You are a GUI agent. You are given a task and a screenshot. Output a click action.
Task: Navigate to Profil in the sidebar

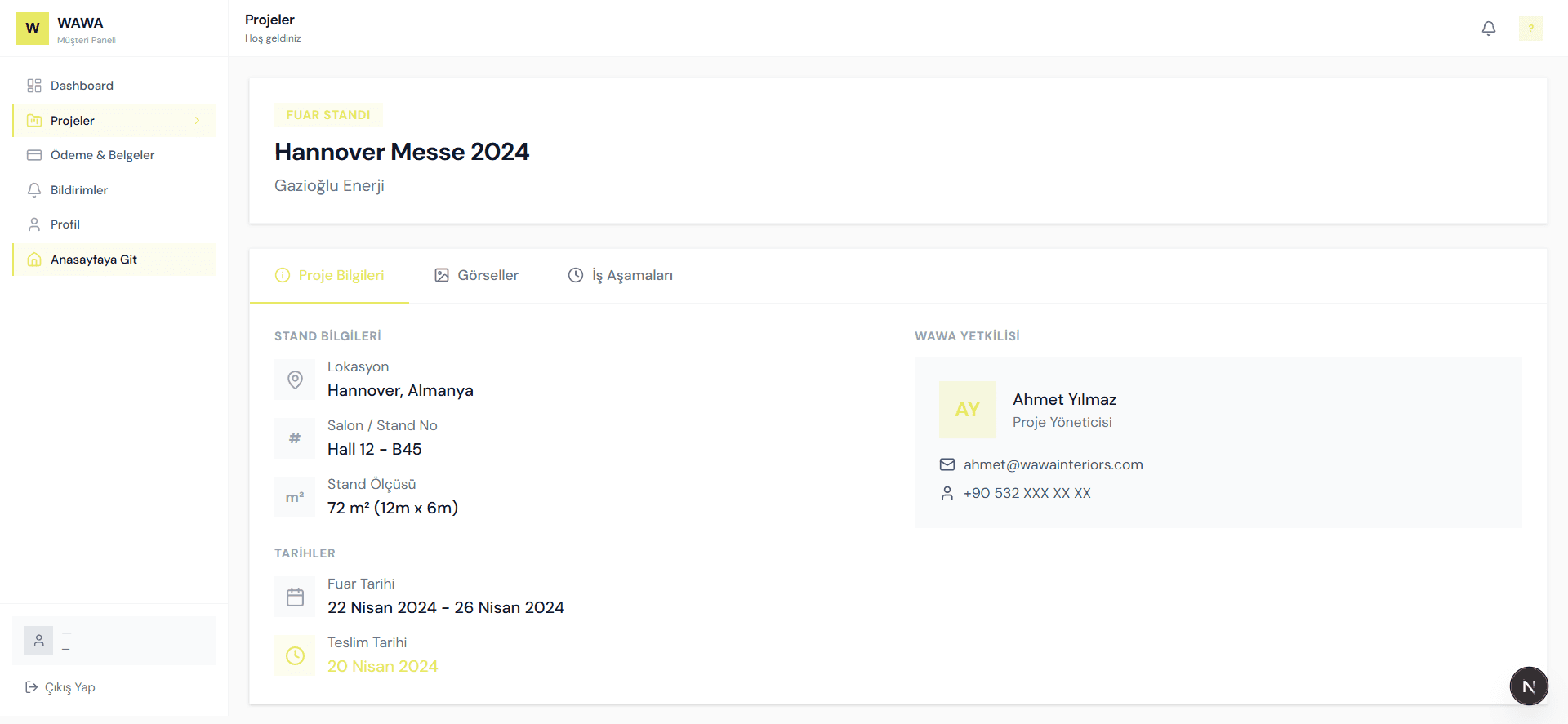[x=65, y=224]
